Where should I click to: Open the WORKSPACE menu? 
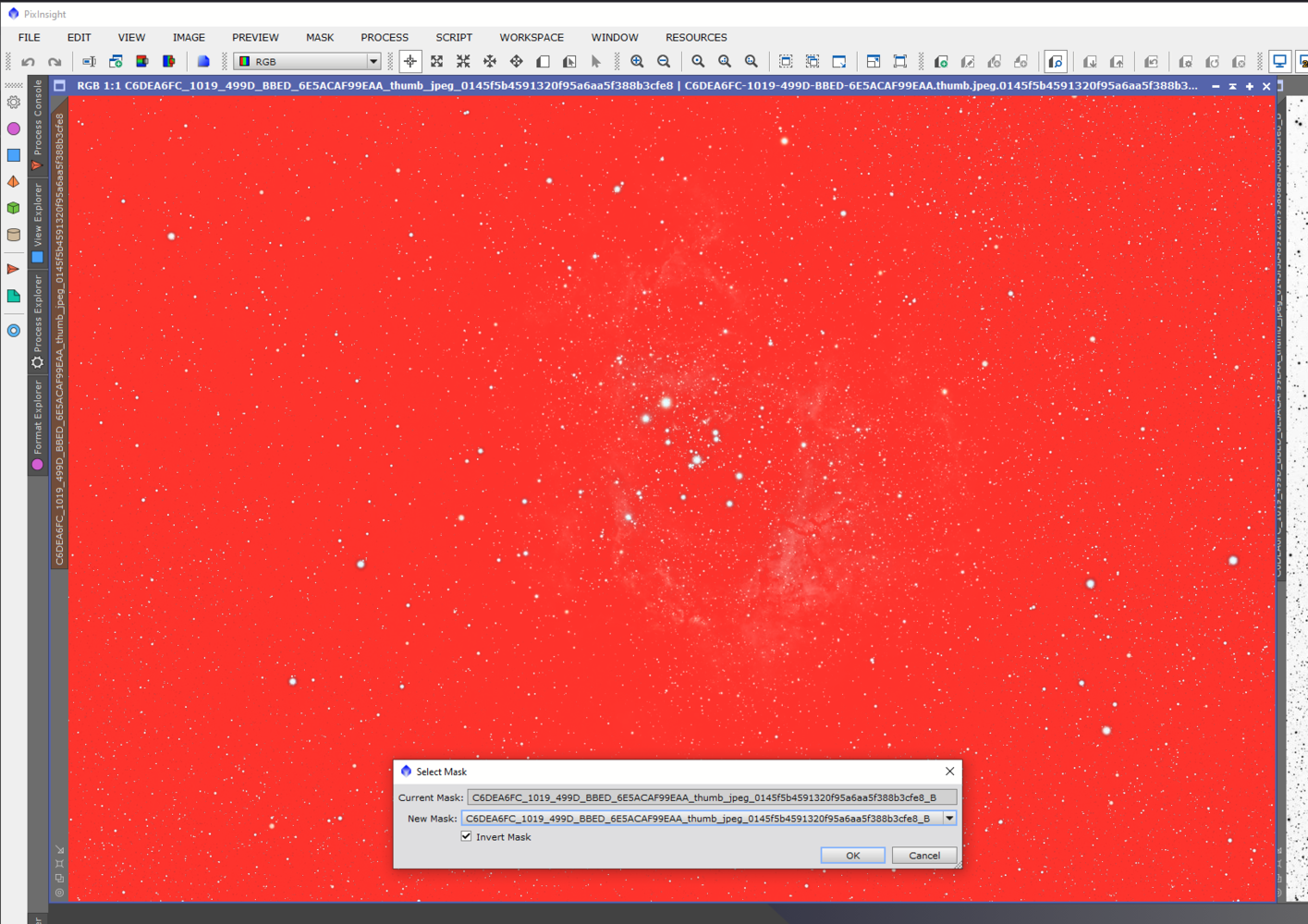[532, 38]
